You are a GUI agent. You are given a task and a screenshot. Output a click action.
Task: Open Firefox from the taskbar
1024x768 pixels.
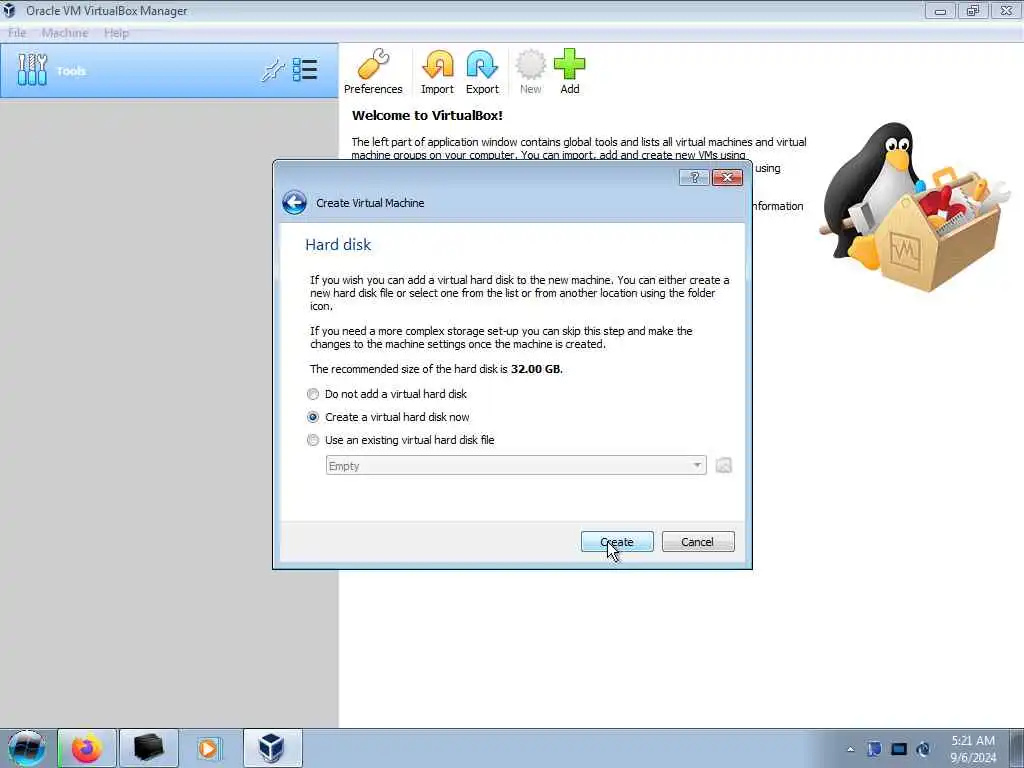click(87, 748)
